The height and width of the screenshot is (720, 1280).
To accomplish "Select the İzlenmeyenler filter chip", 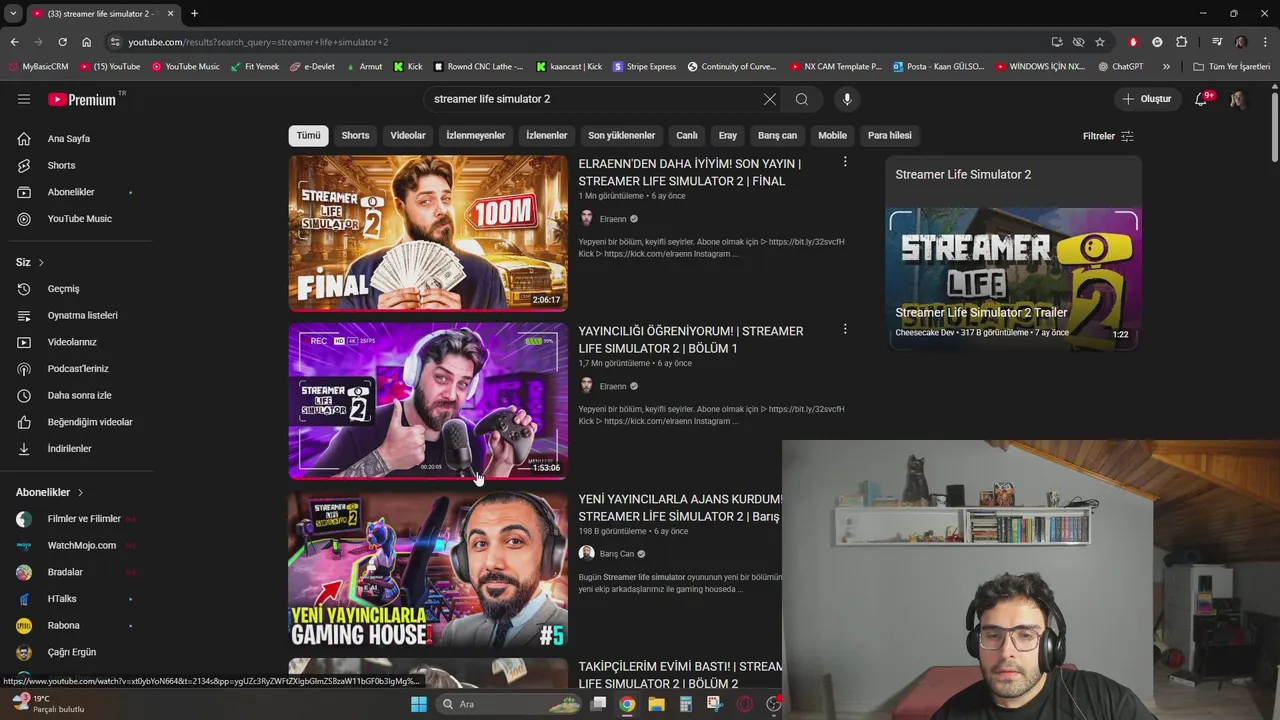I will click(x=476, y=135).
